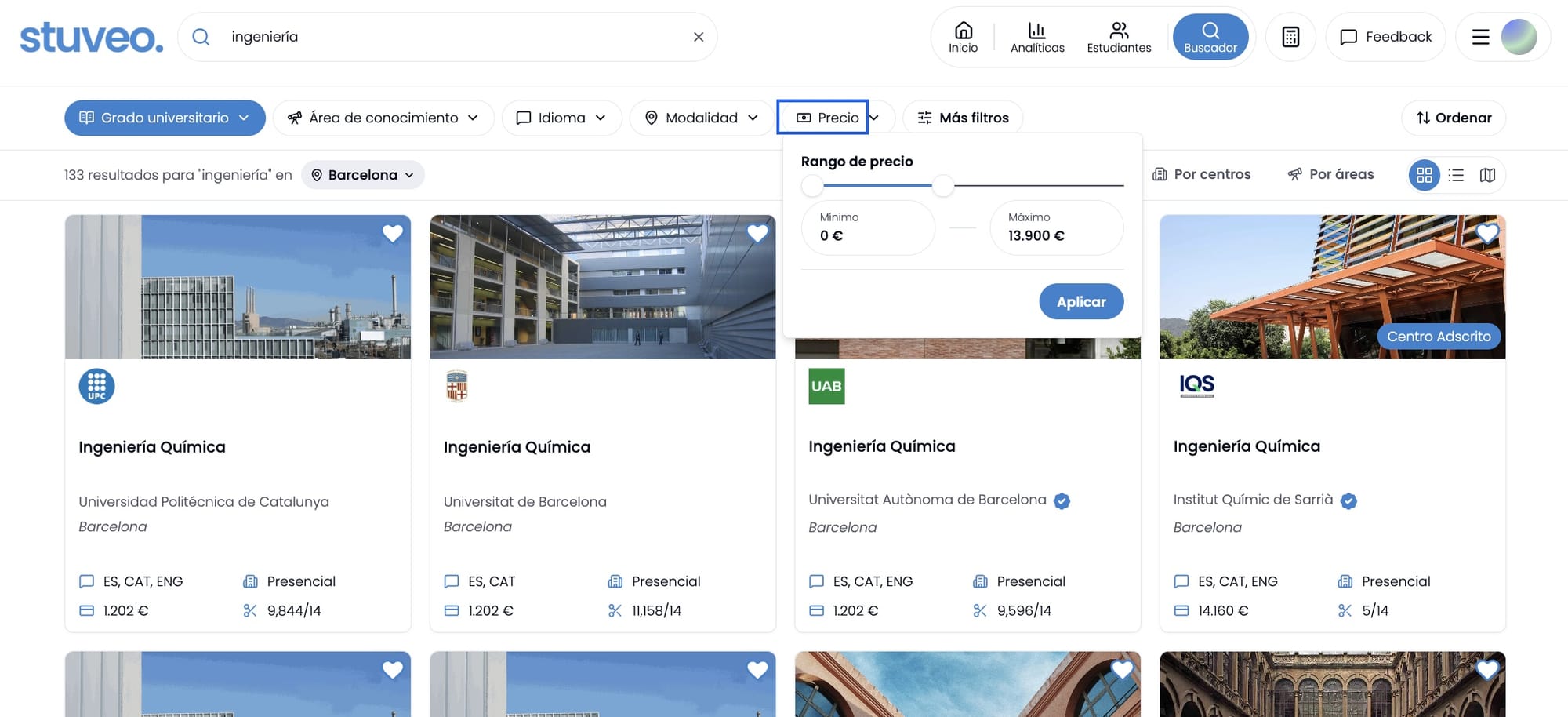Viewport: 1568px width, 717px height.
Task: Toggle favorite heart on UPC card
Action: coord(393,233)
